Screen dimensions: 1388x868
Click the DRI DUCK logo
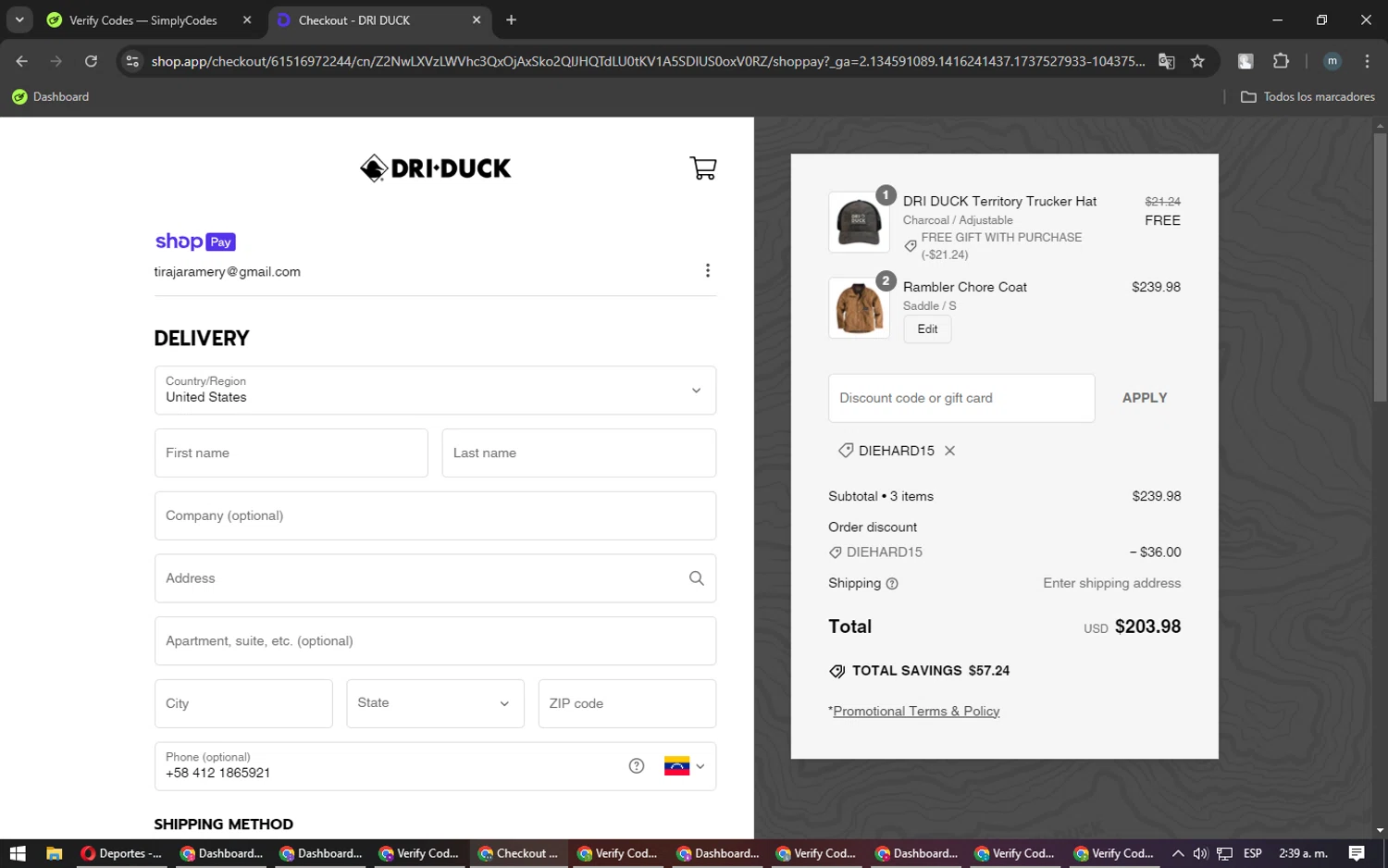click(435, 168)
